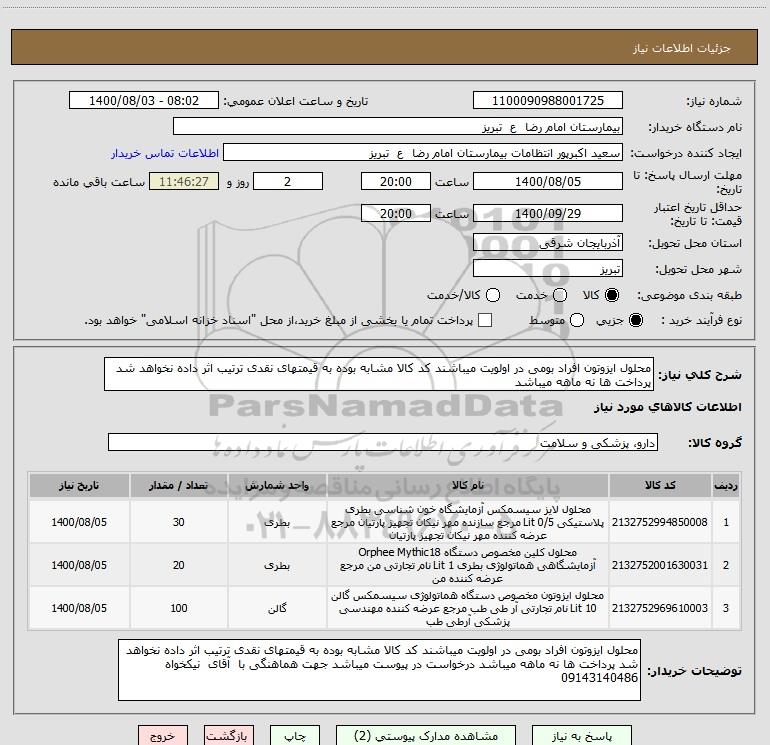770x745 pixels.
Task: Select the جزیی purchase type radio
Action: pyautogui.click(x=635, y=320)
